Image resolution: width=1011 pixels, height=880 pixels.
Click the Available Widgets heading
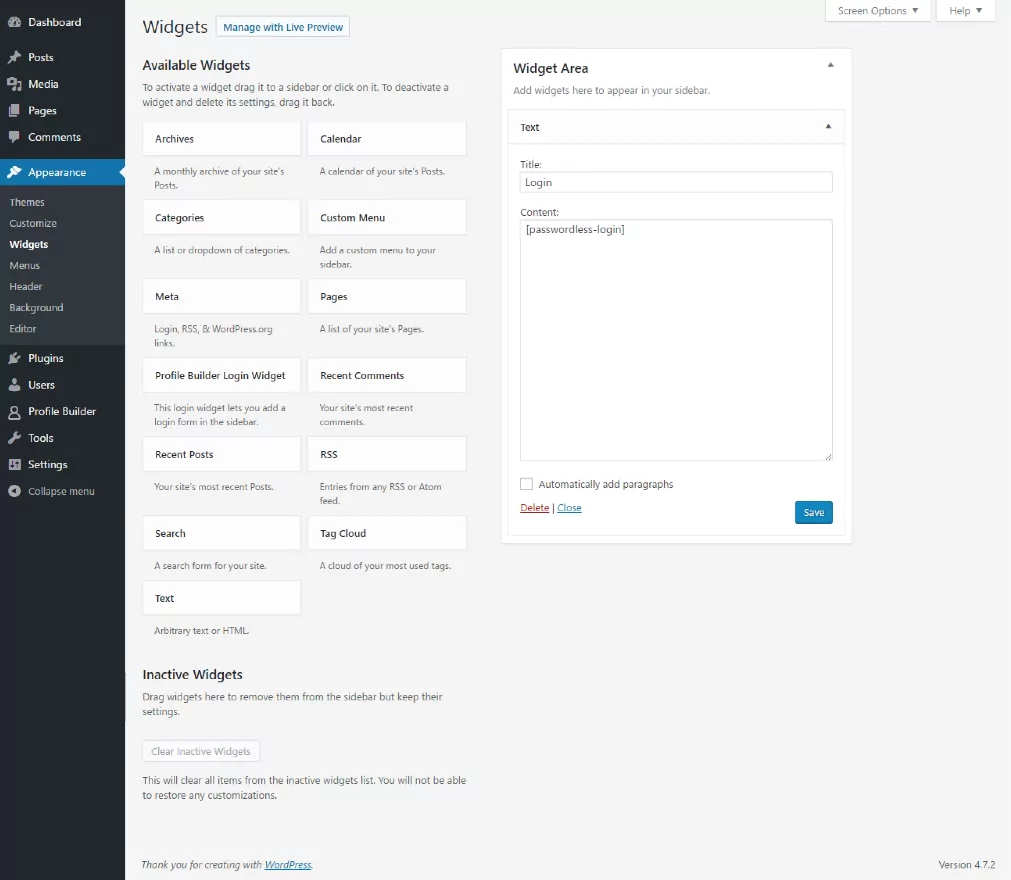click(196, 65)
